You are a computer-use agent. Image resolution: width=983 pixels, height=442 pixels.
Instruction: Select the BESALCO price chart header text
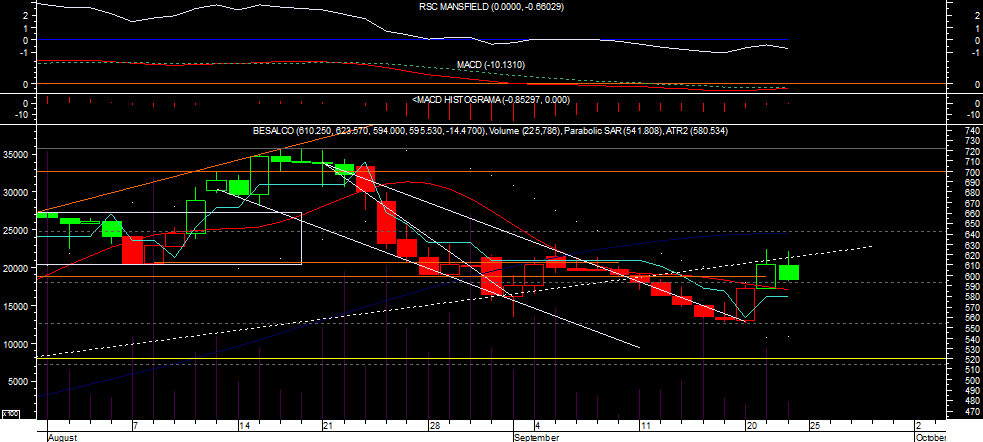coord(491,131)
